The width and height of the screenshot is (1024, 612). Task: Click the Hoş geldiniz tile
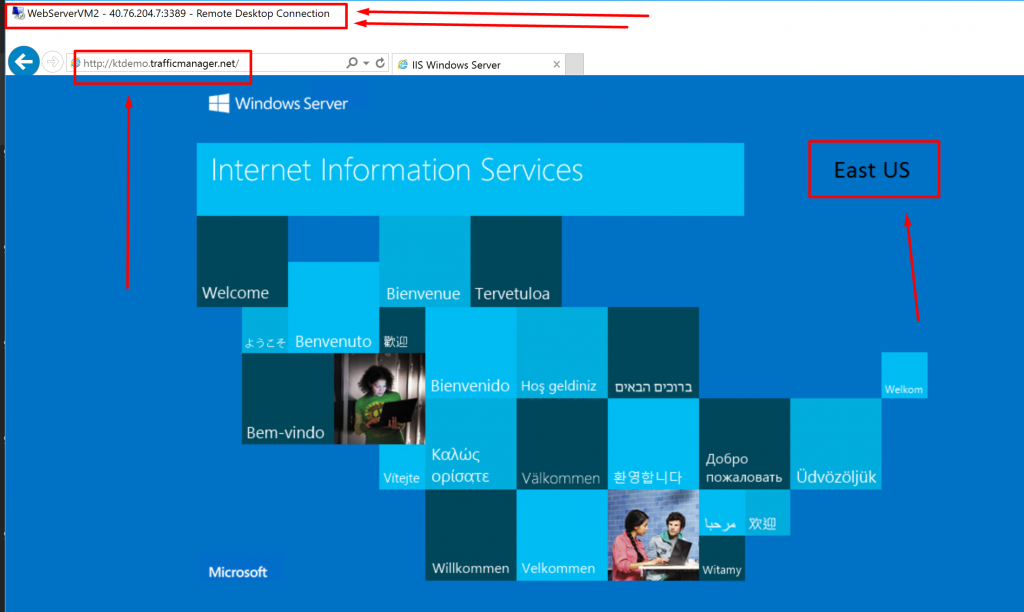562,353
